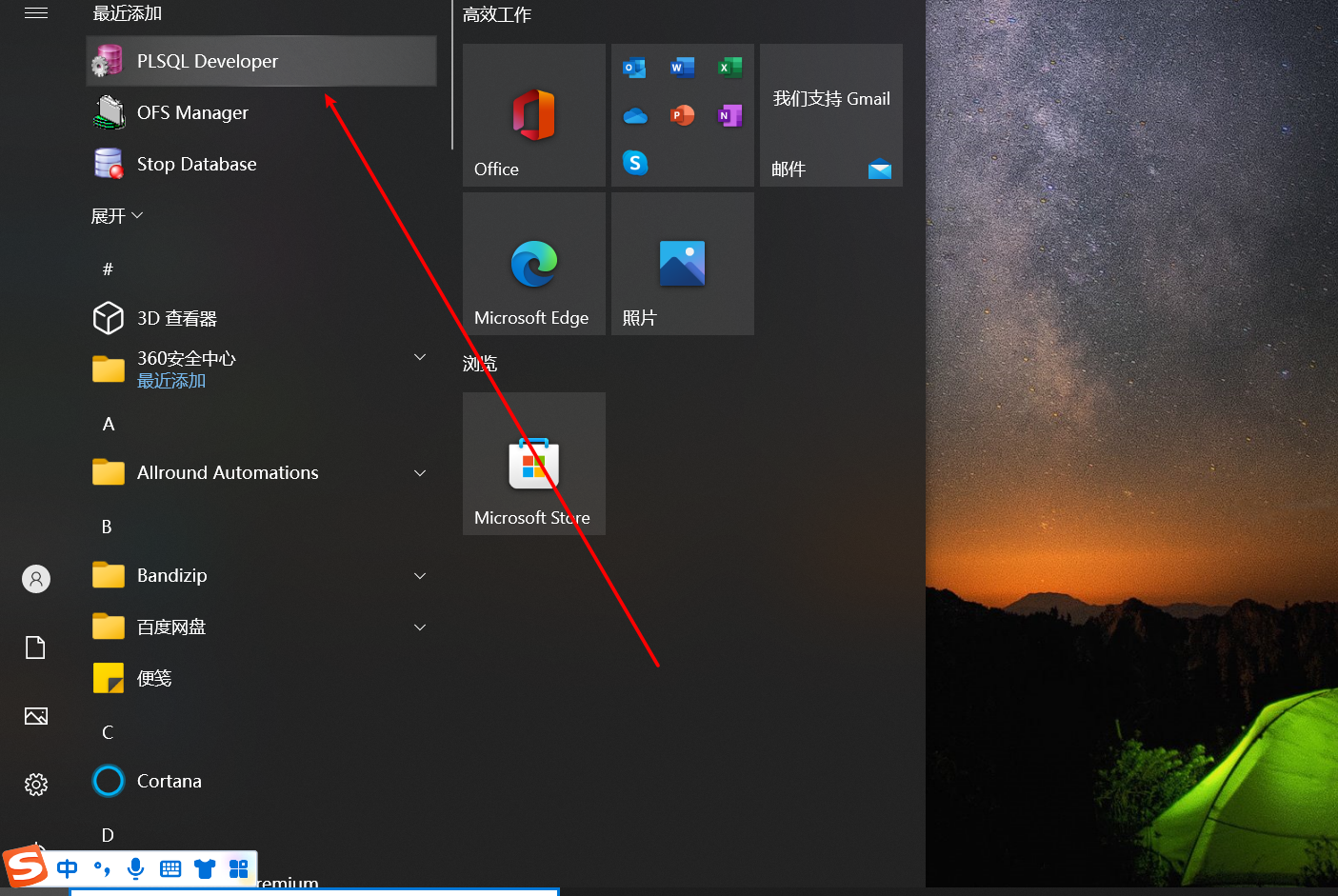This screenshot has height=896, width=1338.
Task: Open Skype icon in Office tile group
Action: coord(635,163)
